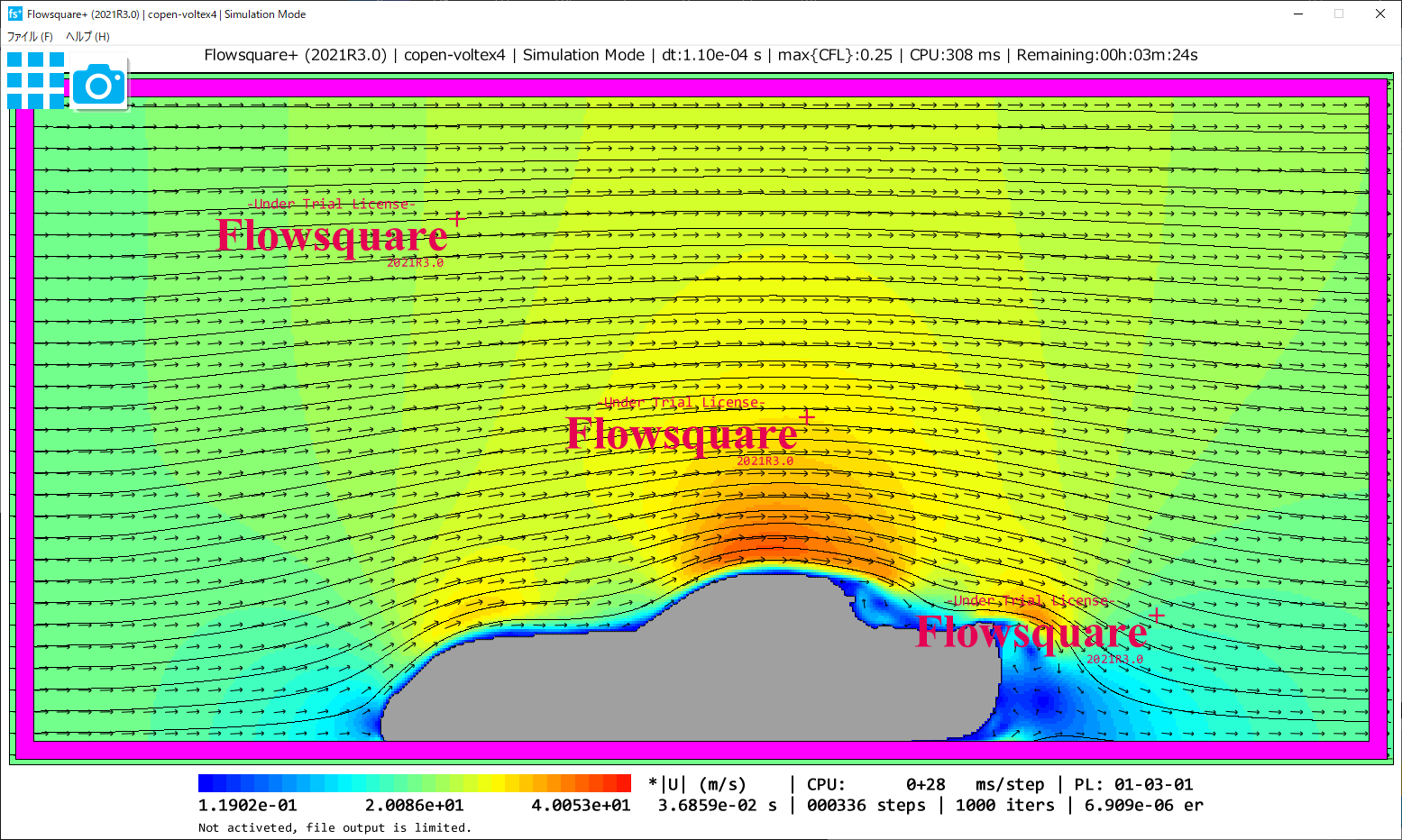
Task: Click the velocity color scale bar
Action: coord(415,783)
